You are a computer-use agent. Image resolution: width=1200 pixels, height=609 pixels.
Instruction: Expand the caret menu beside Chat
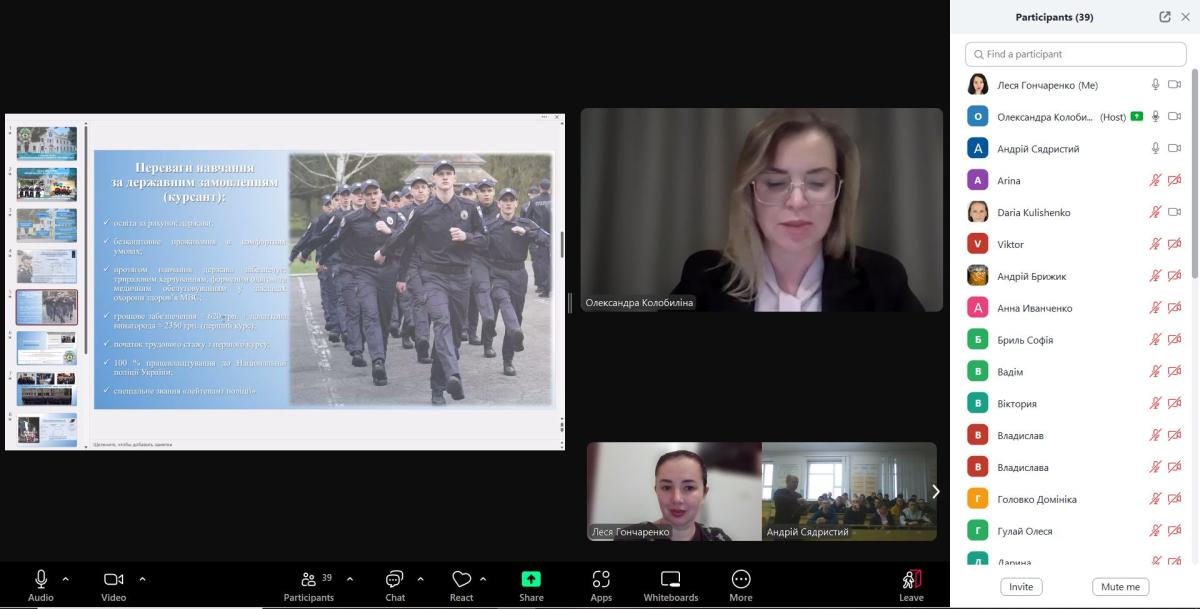pos(420,579)
